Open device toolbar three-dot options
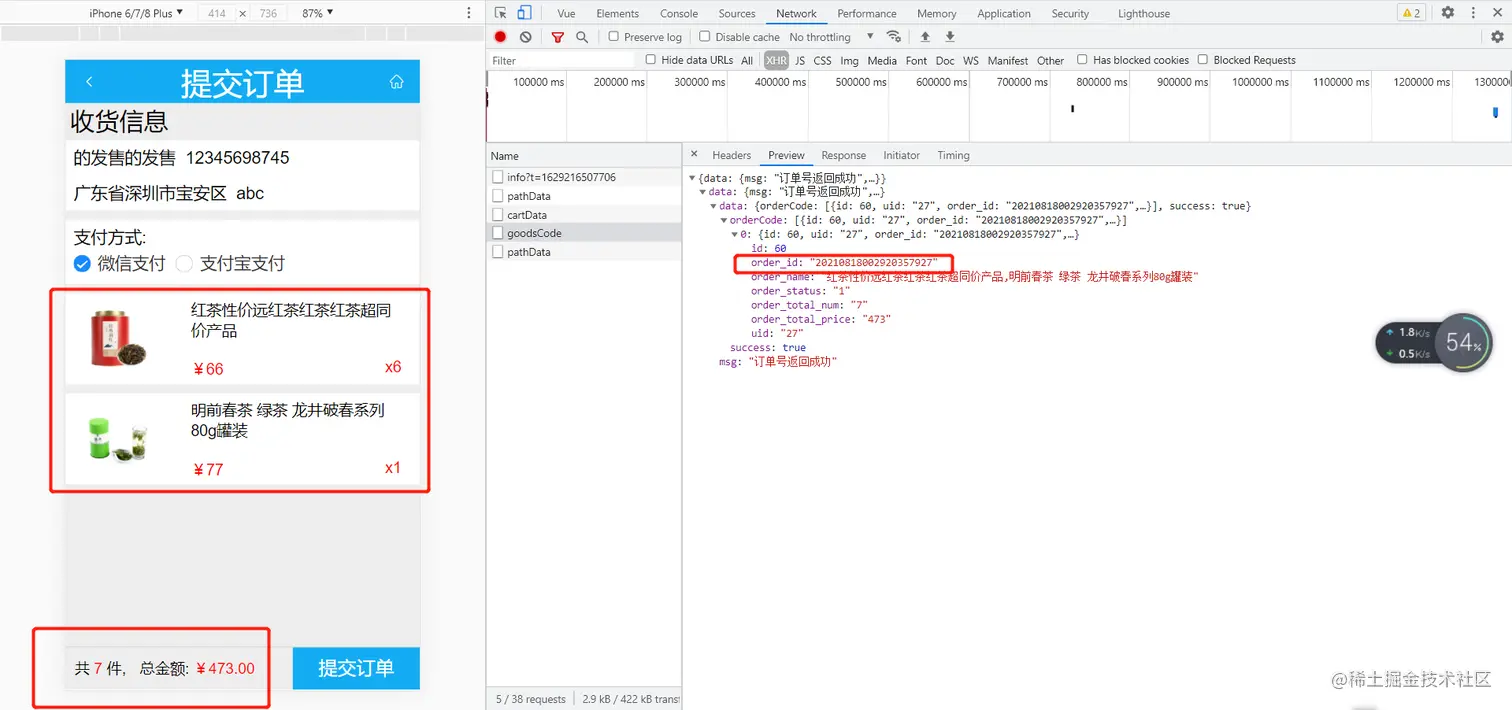This screenshot has width=1512, height=710. 470,13
